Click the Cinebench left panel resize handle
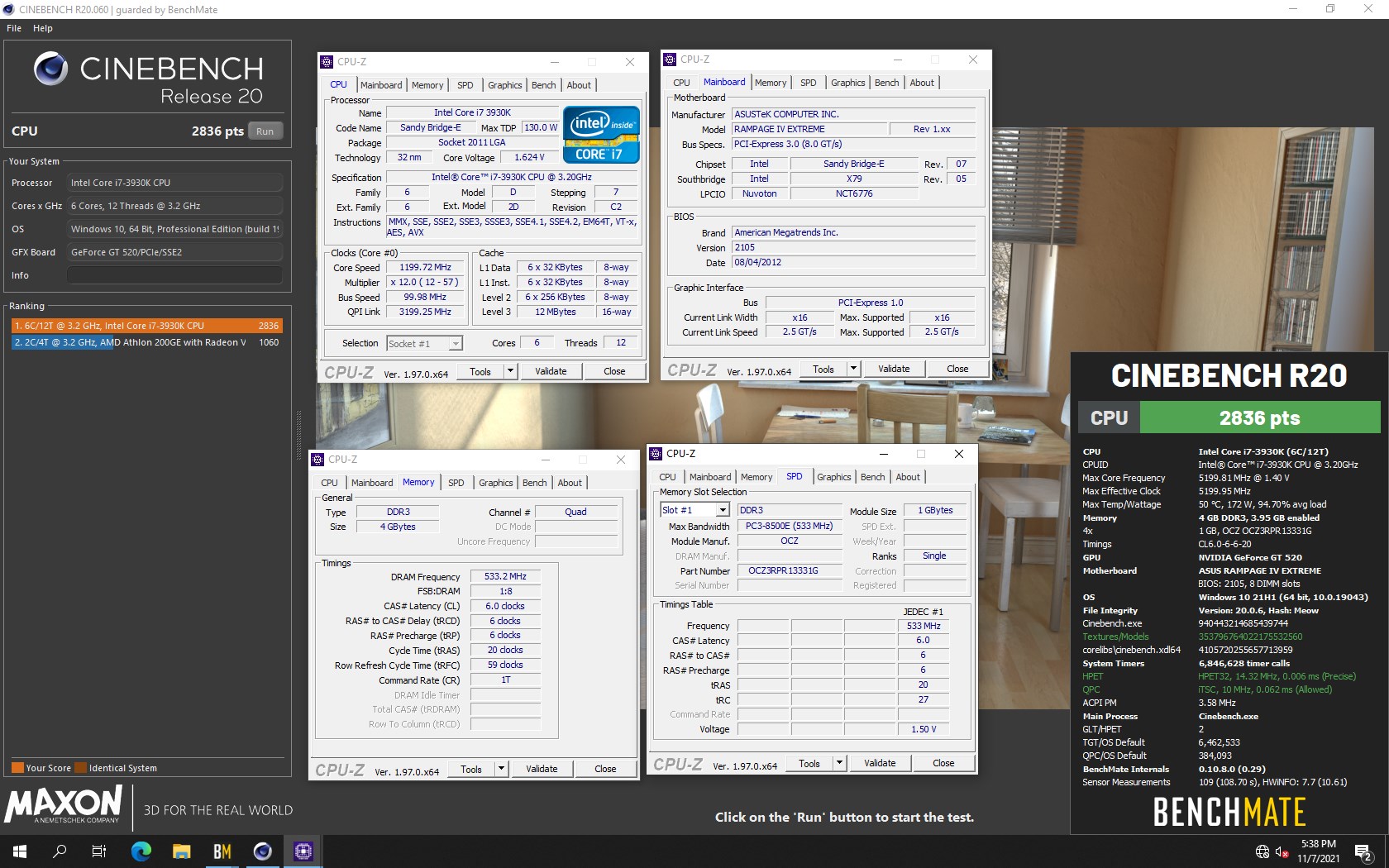1389x868 pixels. [x=299, y=434]
